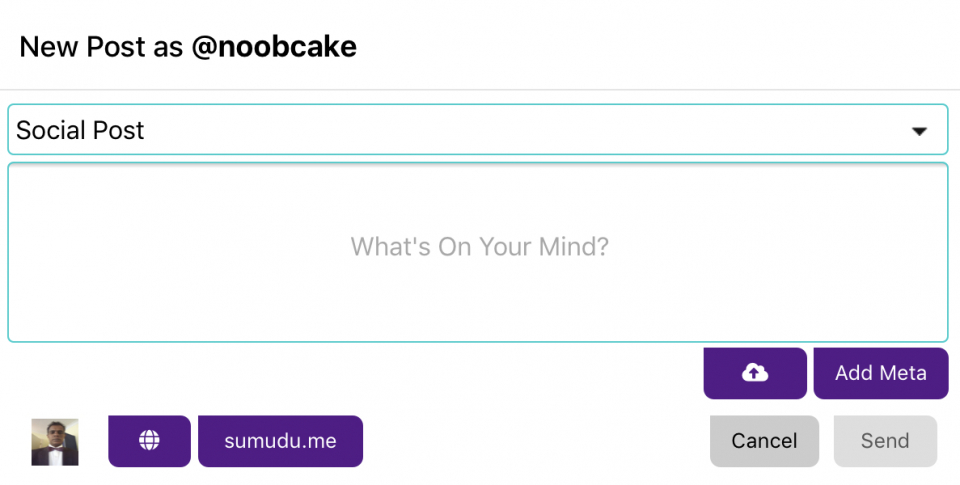
Task: Open the Social Post combo box
Action: pos(477,130)
